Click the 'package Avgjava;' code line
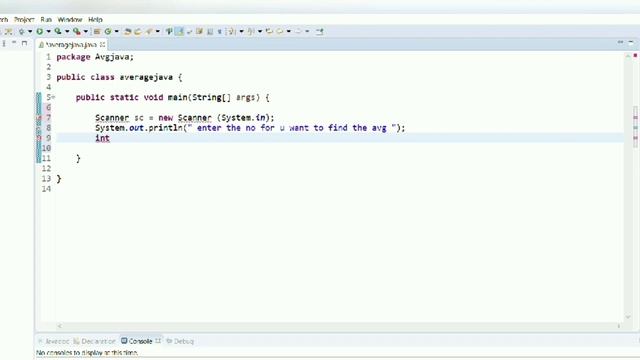The height and width of the screenshot is (360, 640). click(x=95, y=57)
